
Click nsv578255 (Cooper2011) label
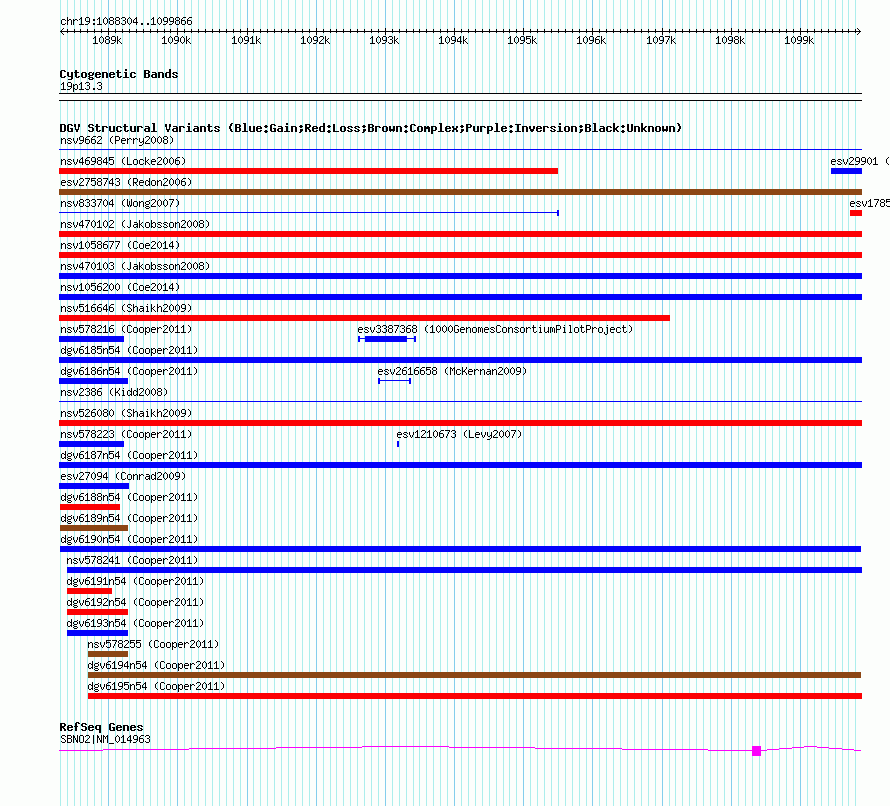153,644
